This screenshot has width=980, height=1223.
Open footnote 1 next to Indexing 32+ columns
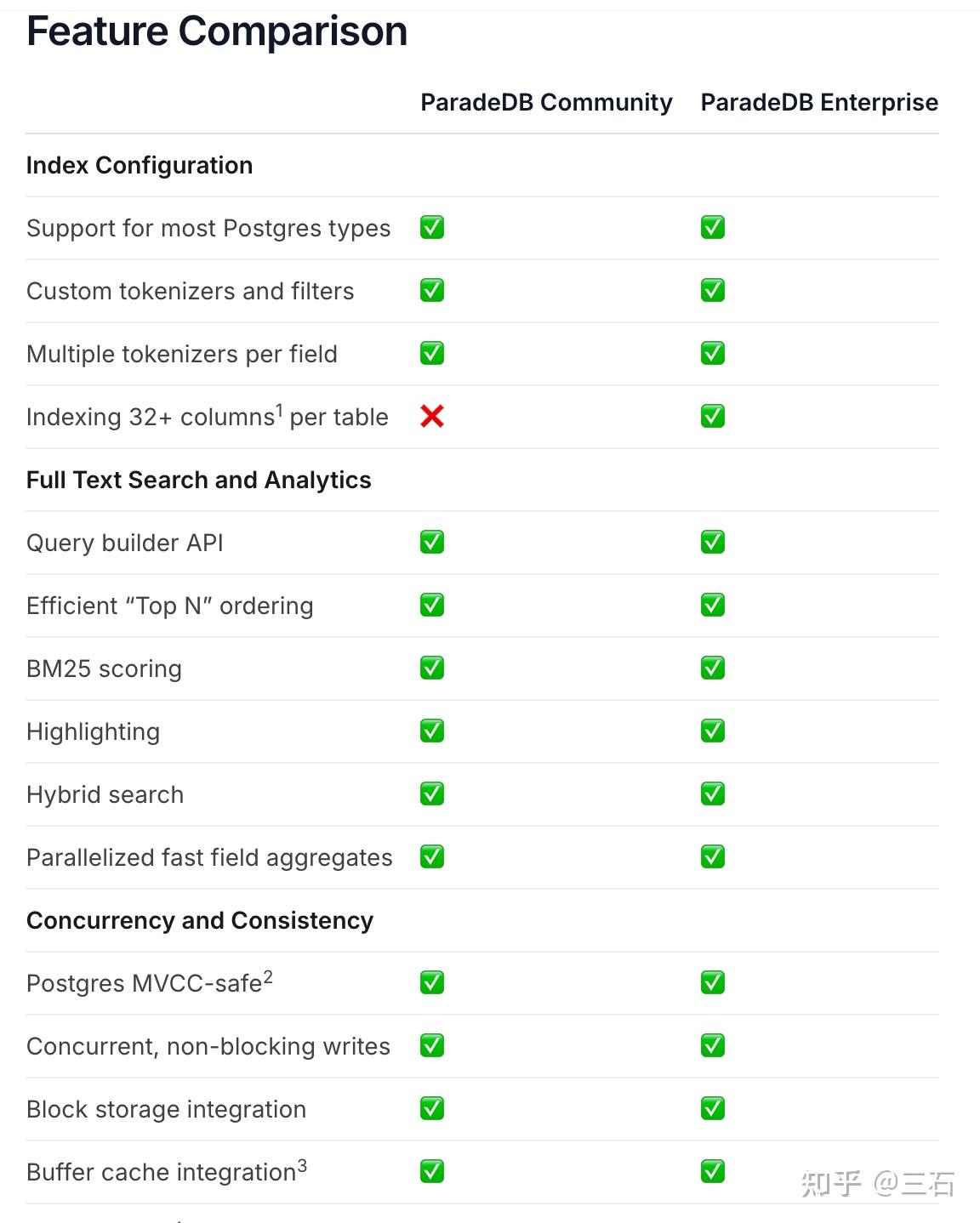tap(279, 409)
